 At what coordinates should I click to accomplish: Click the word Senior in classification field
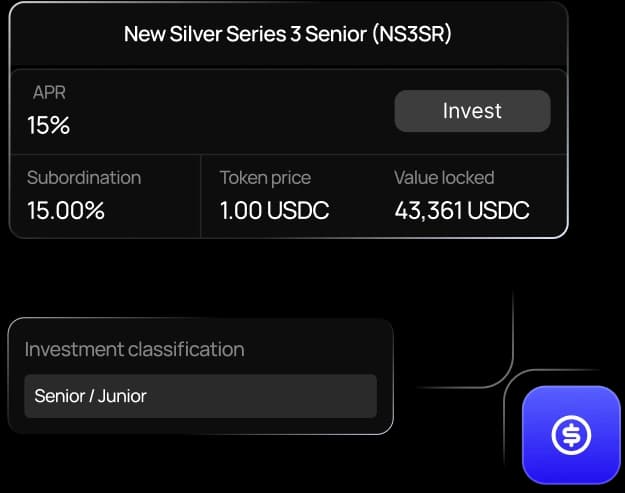(x=60, y=396)
